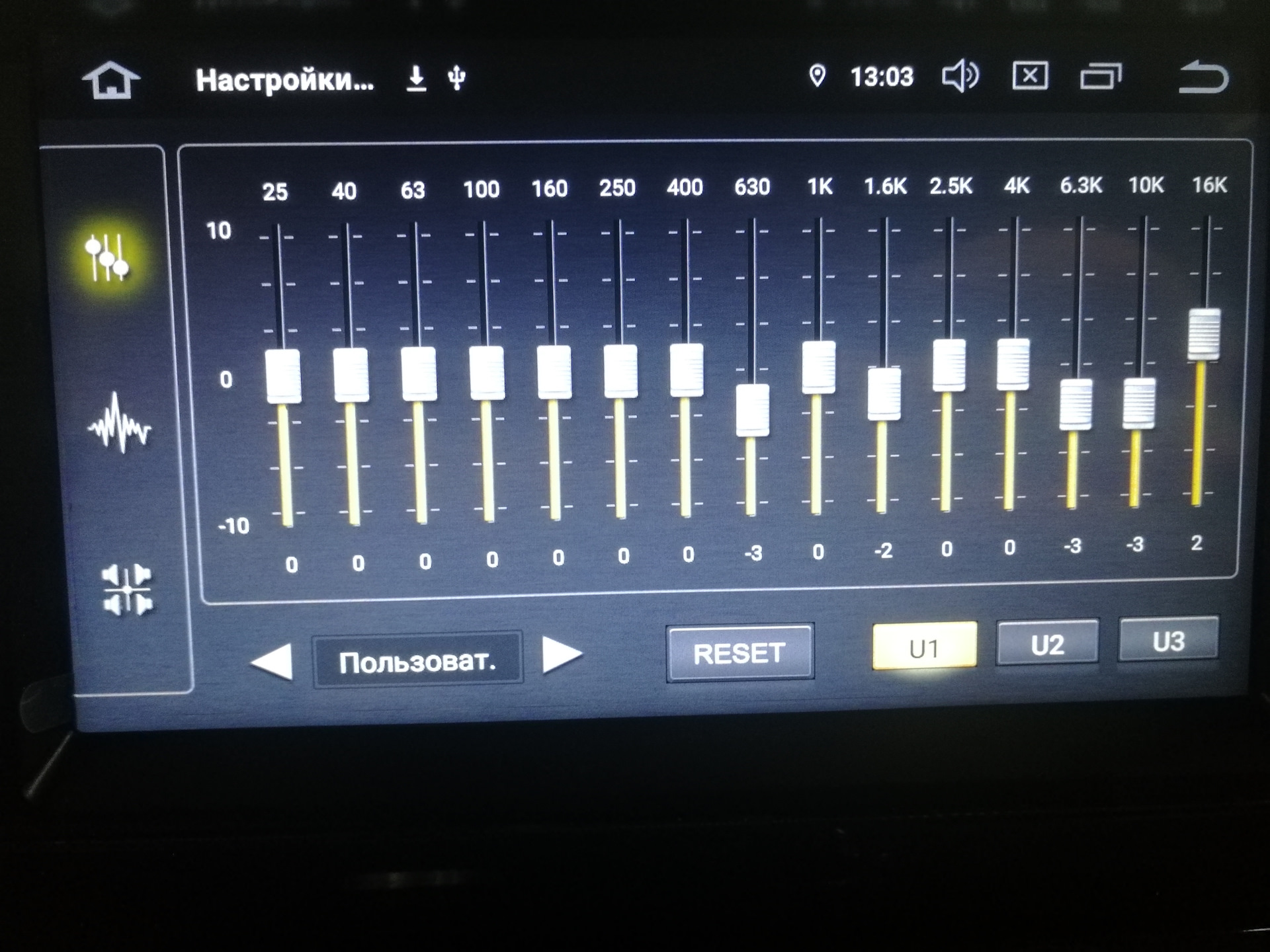
Task: Switch to previous EQ preset arrow
Action: (272, 661)
